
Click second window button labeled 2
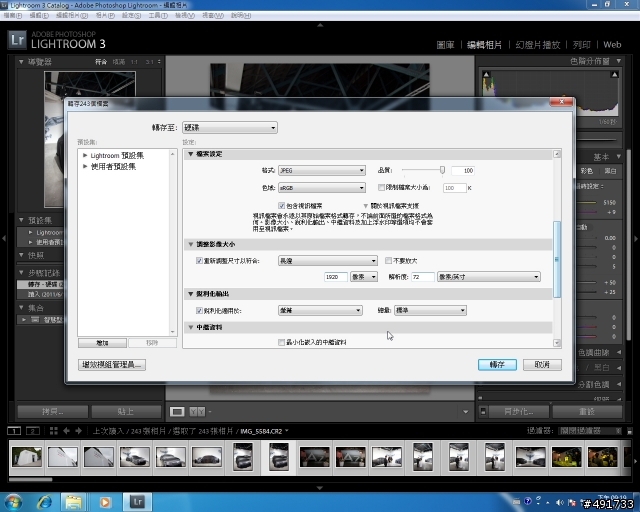[x=33, y=431]
